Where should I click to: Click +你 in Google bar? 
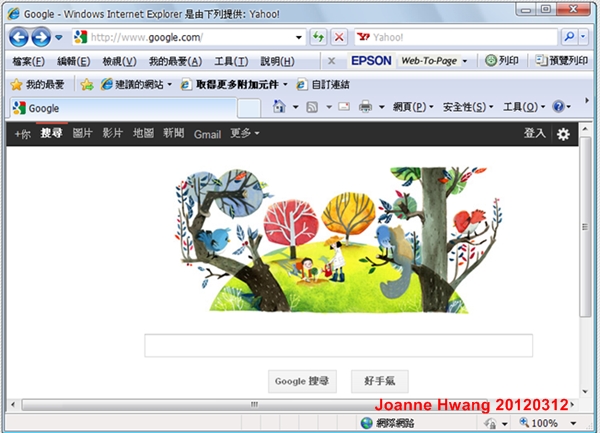[x=22, y=134]
